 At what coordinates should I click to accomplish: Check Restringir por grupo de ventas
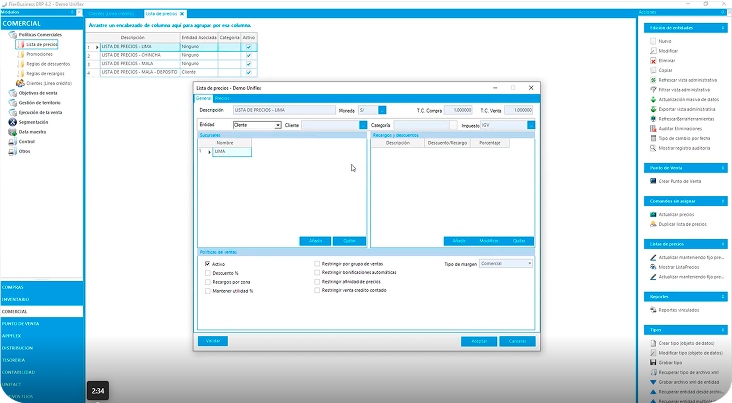pyautogui.click(x=317, y=264)
